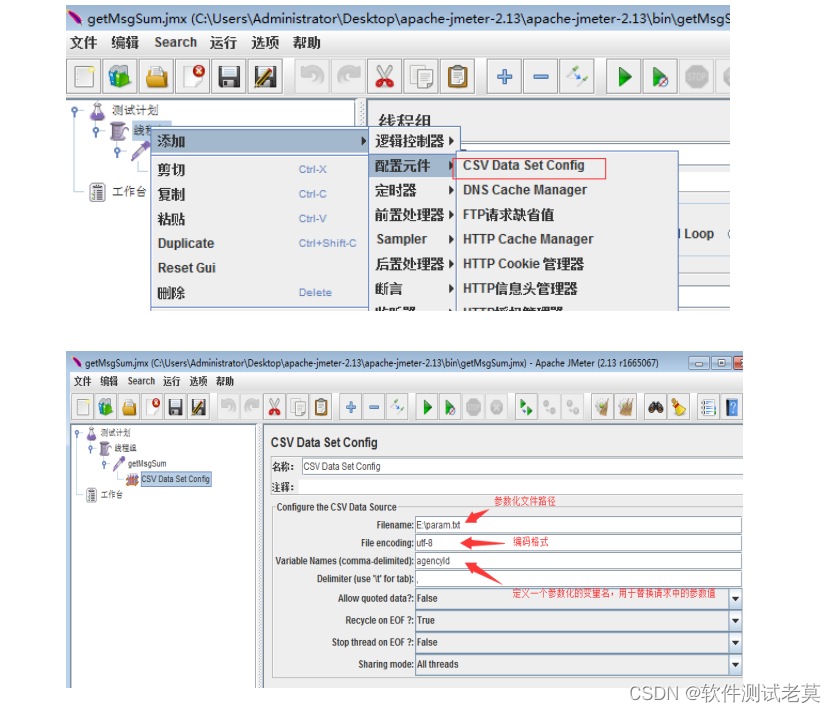Click Cut scissors icon in context-menu window toolbar
Image resolution: width=836 pixels, height=713 pixels.
(384, 77)
